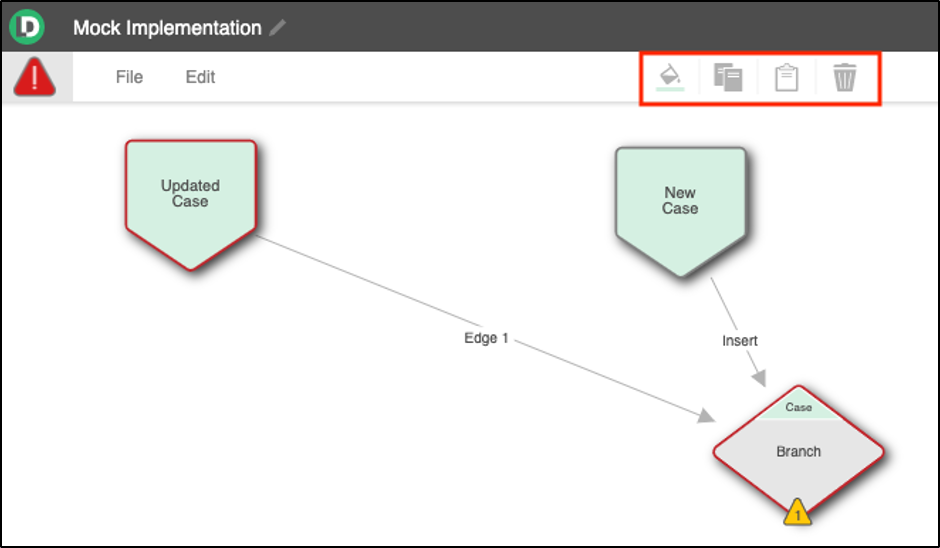
Task: Click the green D logo icon
Action: (x=27, y=26)
